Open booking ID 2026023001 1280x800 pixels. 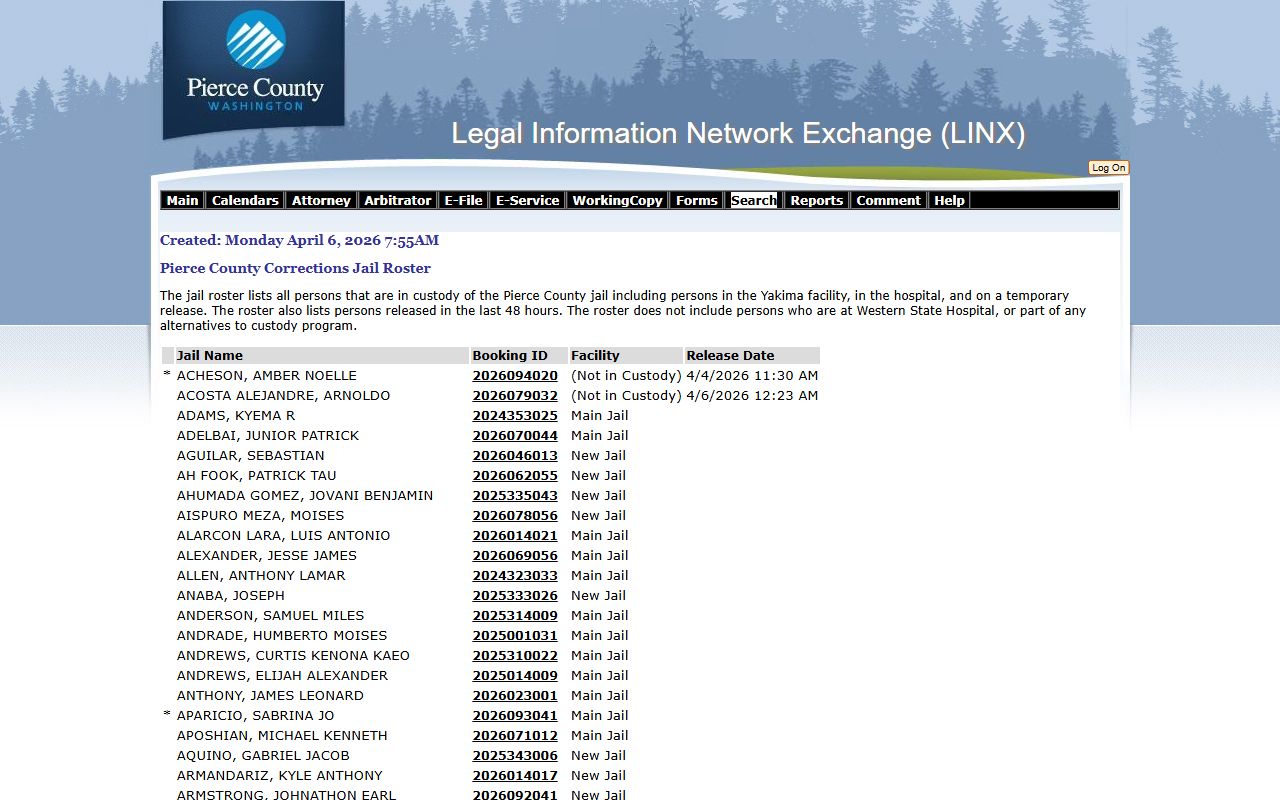515,696
